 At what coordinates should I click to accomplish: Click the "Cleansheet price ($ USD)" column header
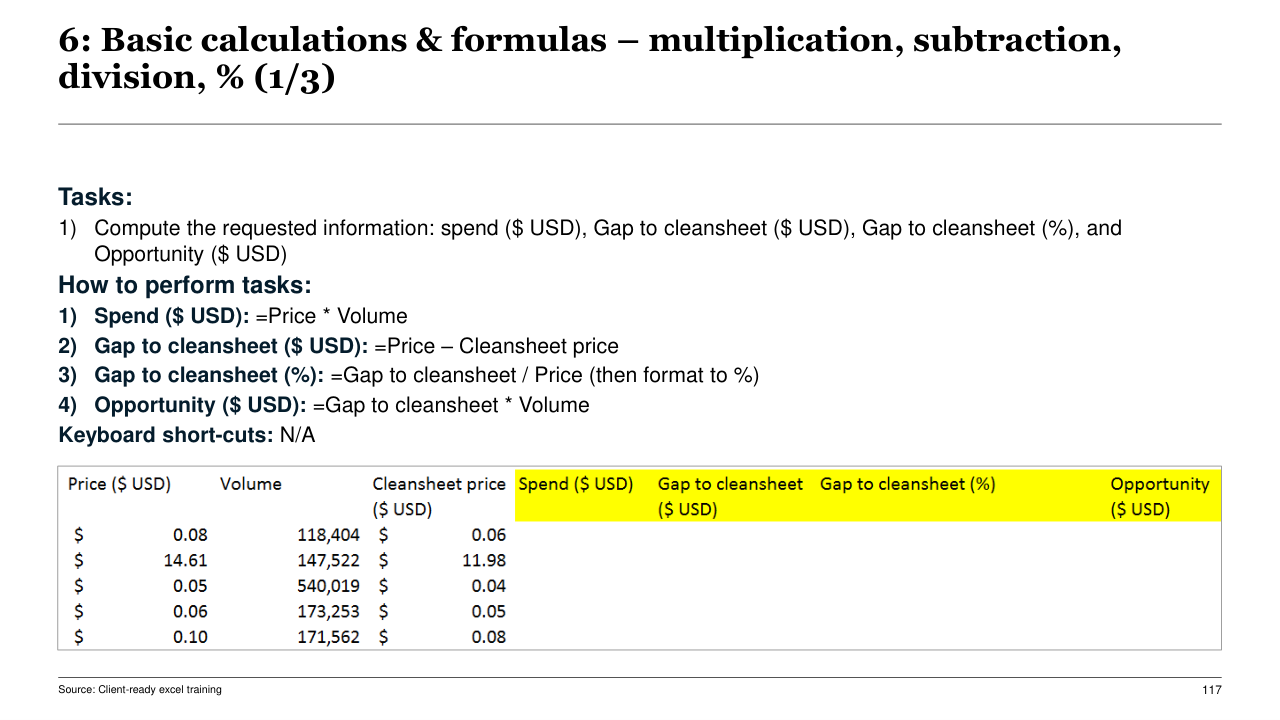coord(438,496)
